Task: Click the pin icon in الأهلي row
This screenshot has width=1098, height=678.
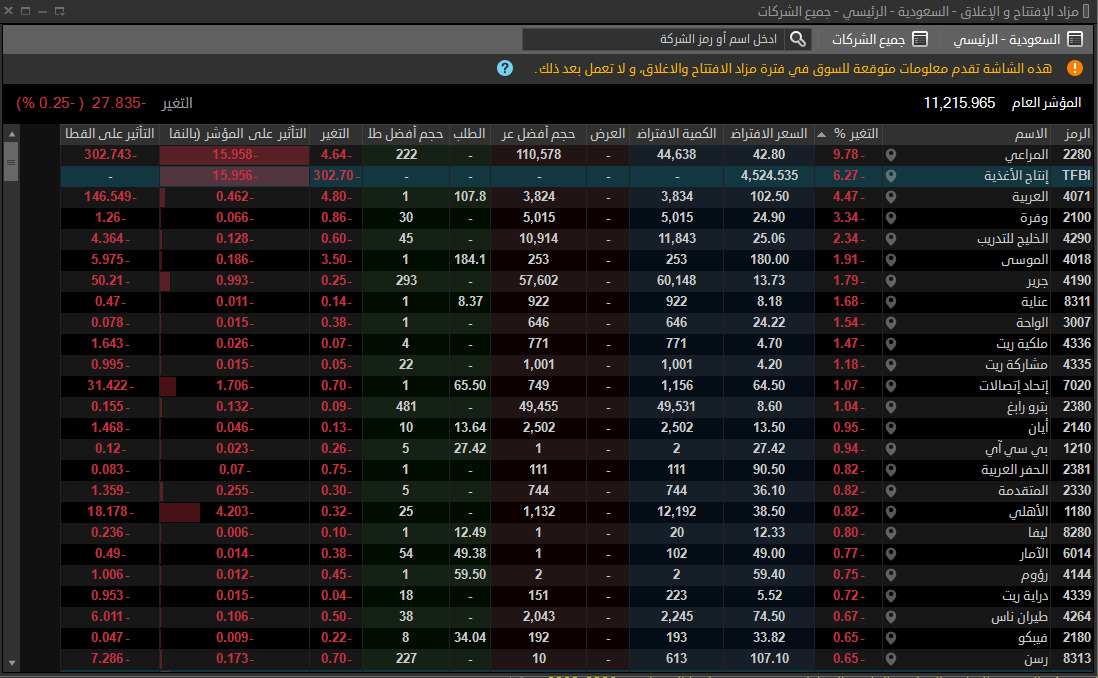Action: coord(891,512)
